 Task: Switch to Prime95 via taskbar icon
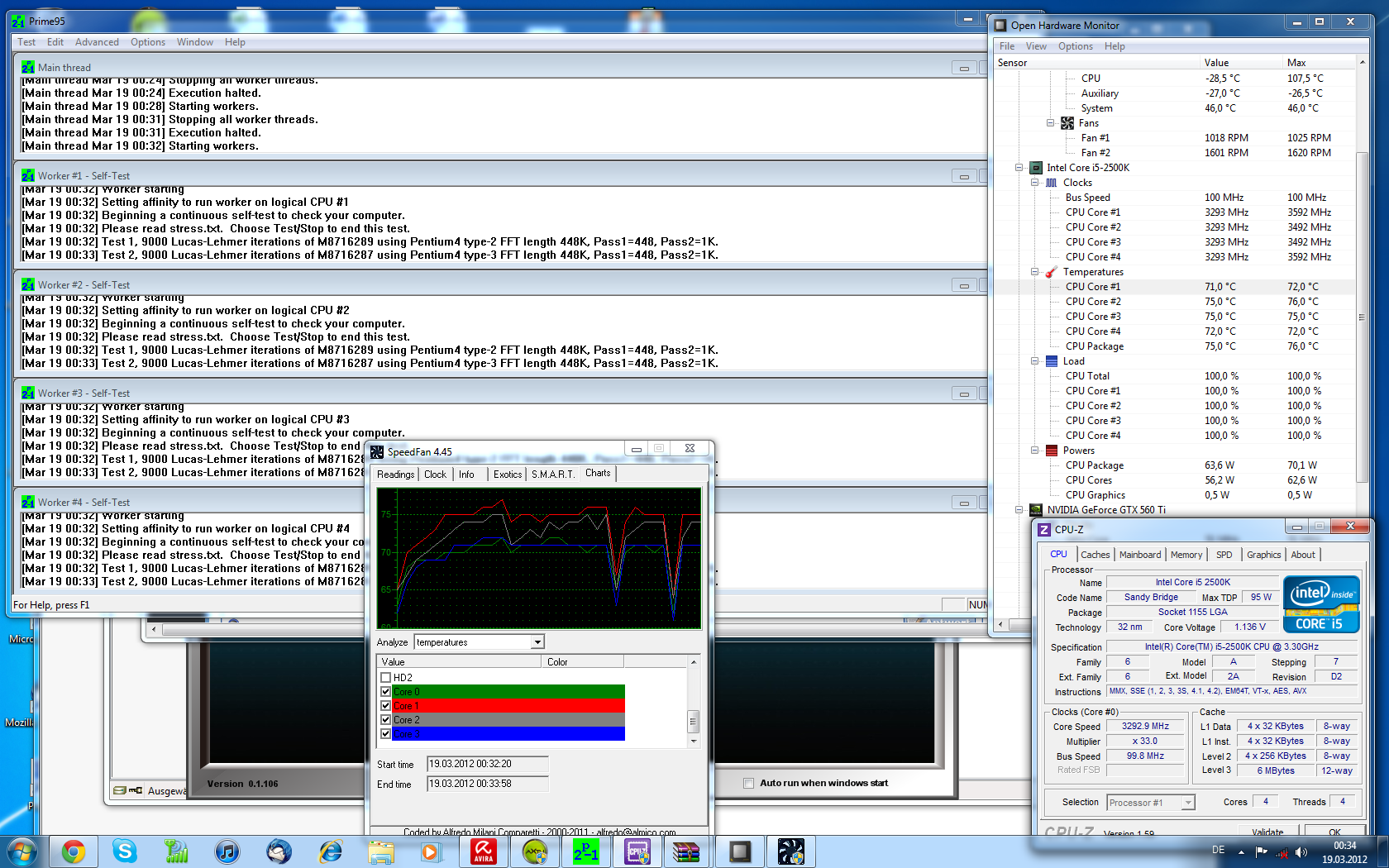(x=586, y=851)
